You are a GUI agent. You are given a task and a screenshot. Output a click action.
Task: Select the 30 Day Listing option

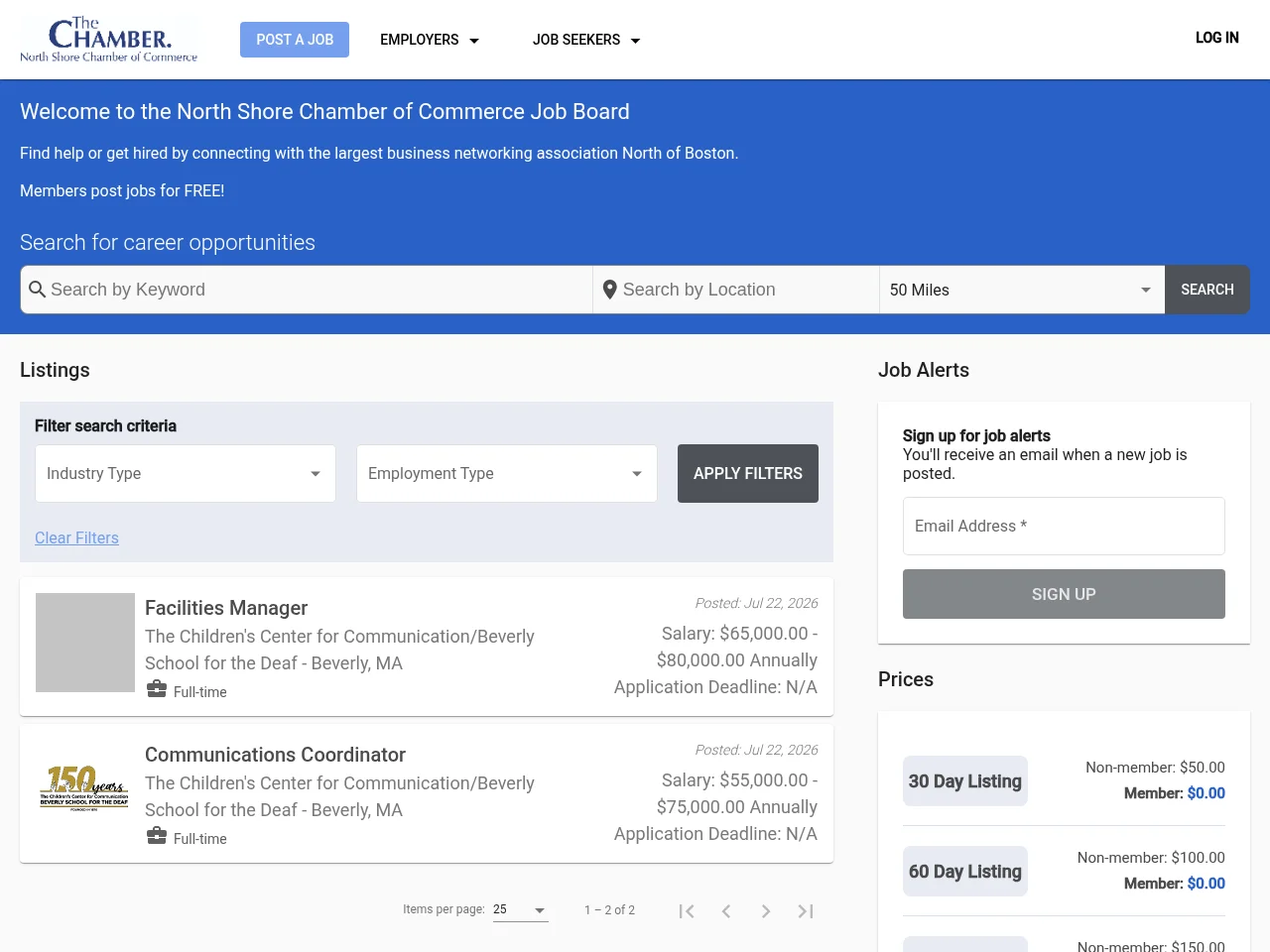(x=965, y=781)
